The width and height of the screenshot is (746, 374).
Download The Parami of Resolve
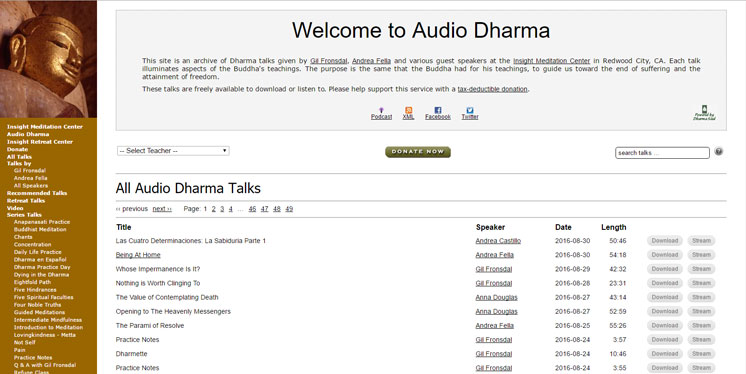665,325
